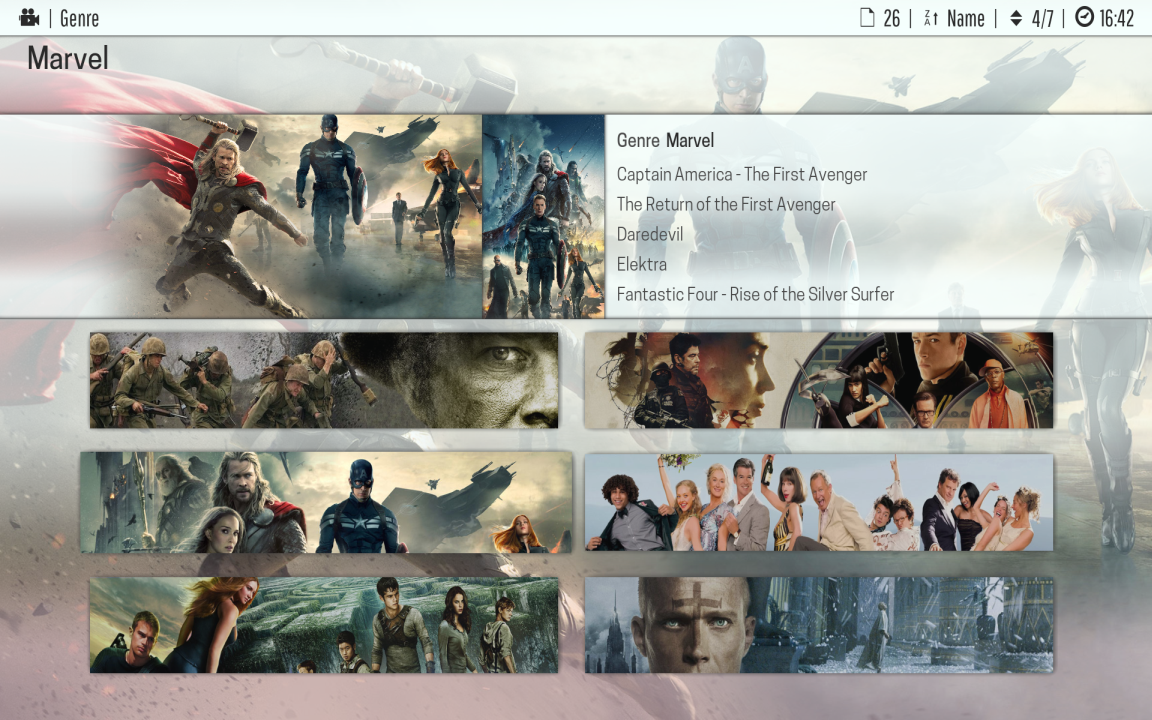This screenshot has height=720, width=1152.
Task: Select Captain America - The First Avenger
Action: click(741, 174)
